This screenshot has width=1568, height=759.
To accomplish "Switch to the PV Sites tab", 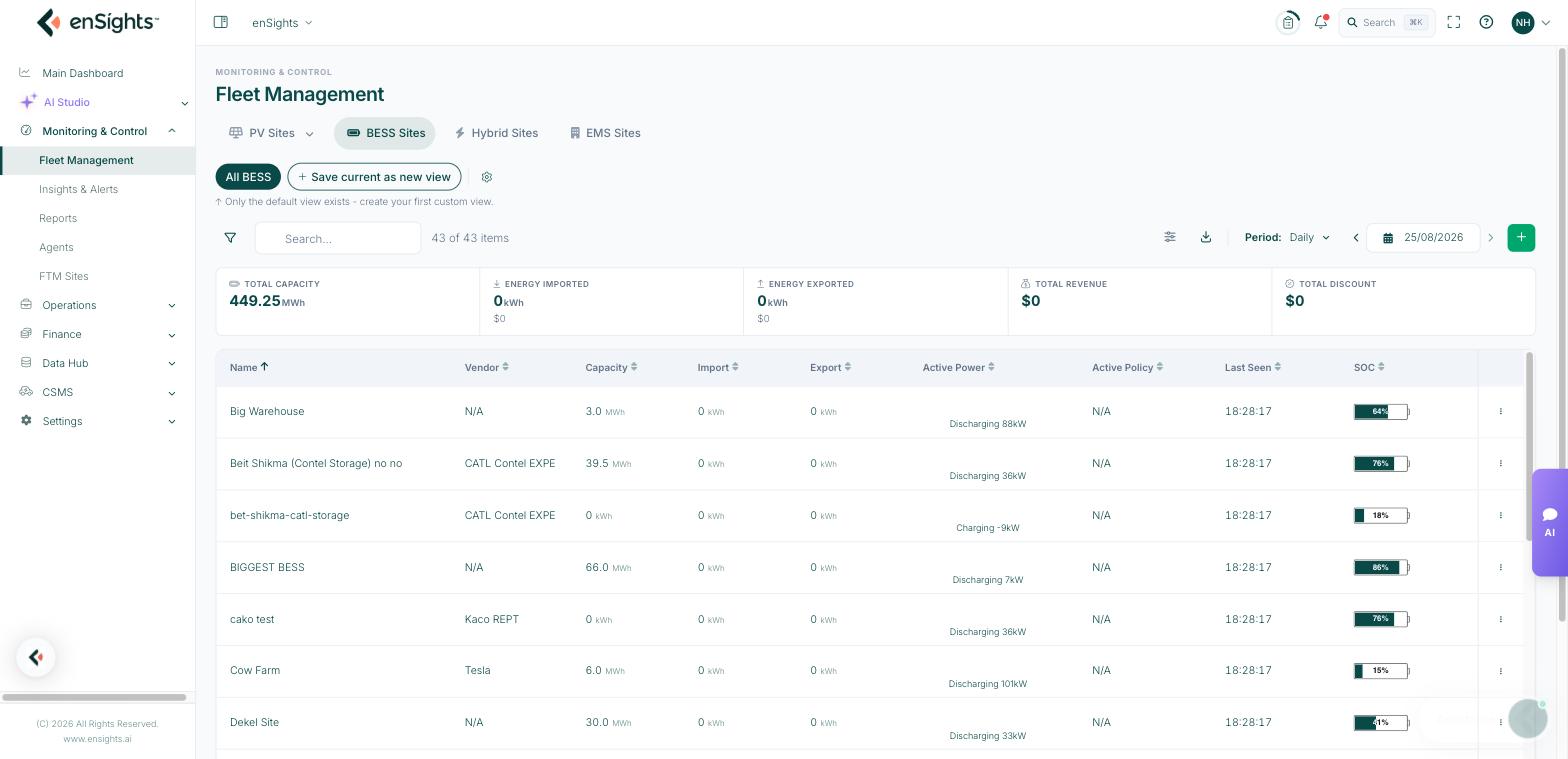I will (x=271, y=133).
